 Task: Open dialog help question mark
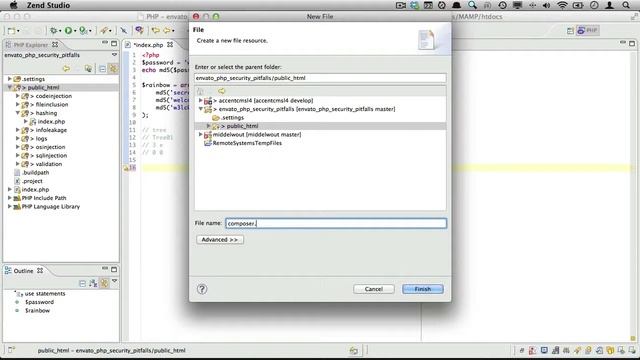pos(202,289)
